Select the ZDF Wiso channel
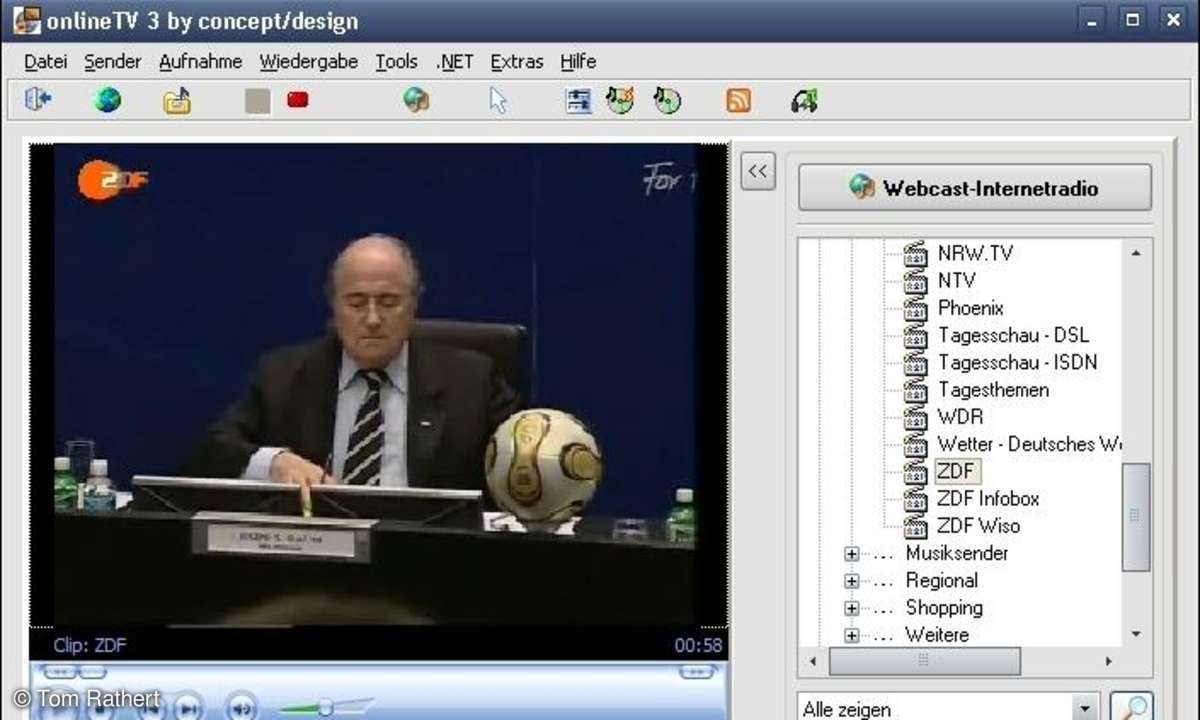 978,525
